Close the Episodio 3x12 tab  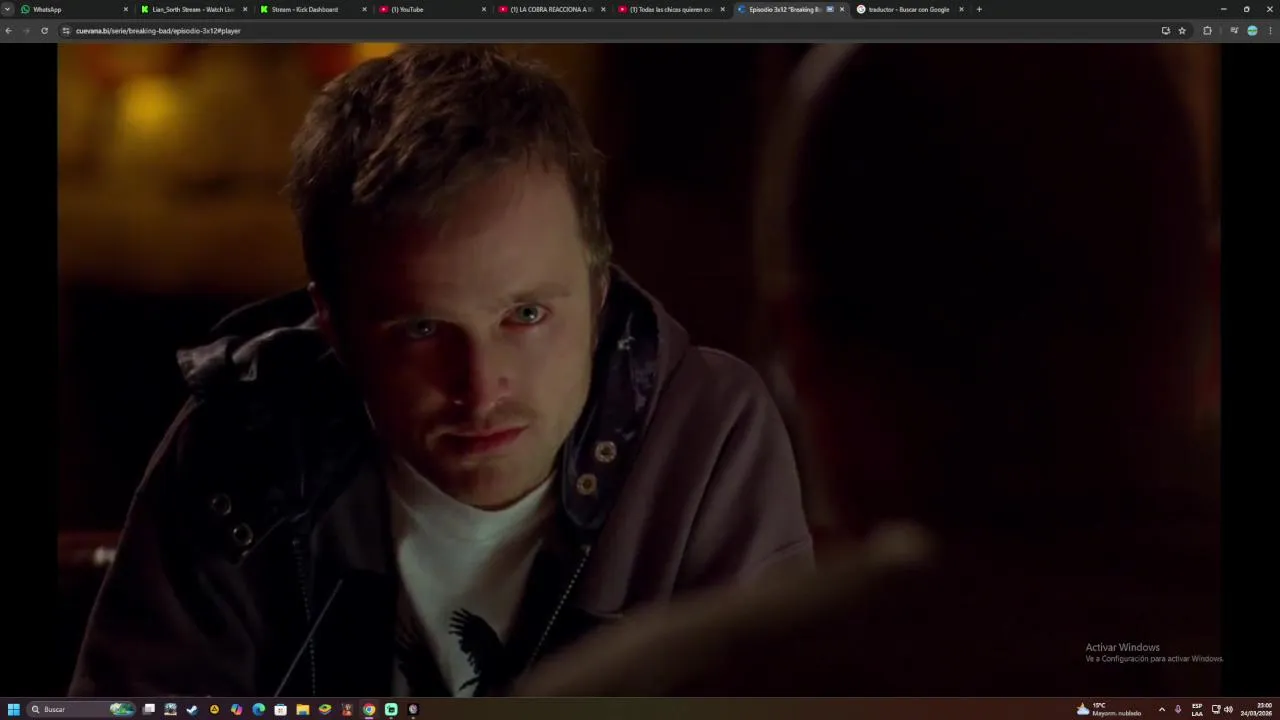842,9
